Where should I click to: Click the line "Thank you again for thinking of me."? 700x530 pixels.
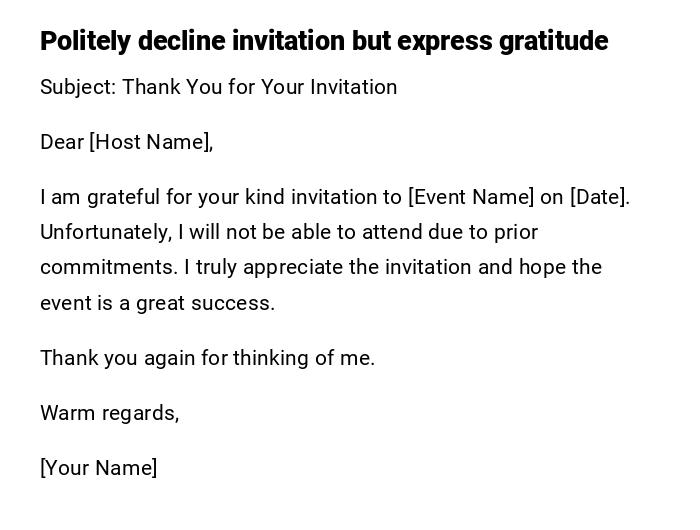click(x=207, y=358)
